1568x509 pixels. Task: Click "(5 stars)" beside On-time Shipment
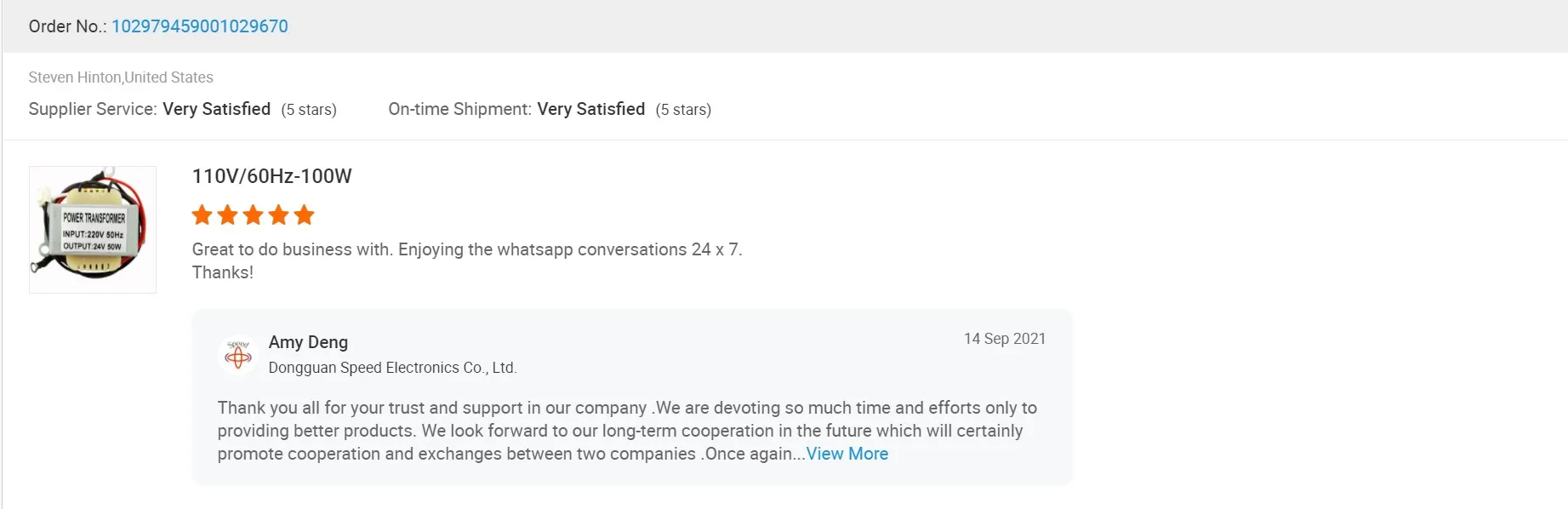point(683,110)
